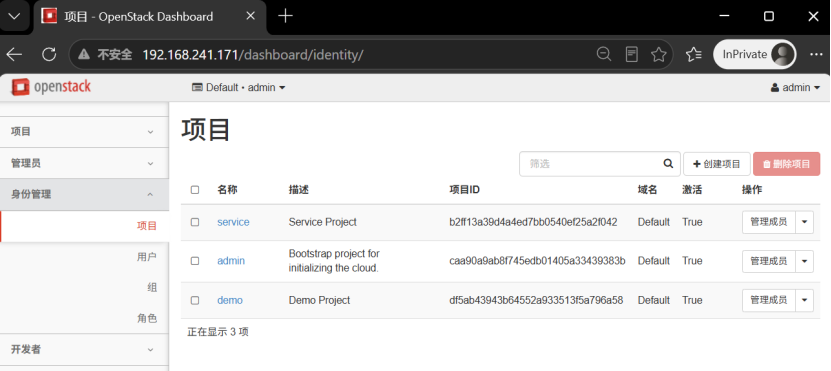Bookmark page with the star icon
Screen dimensions: 831x371
coord(659,54)
